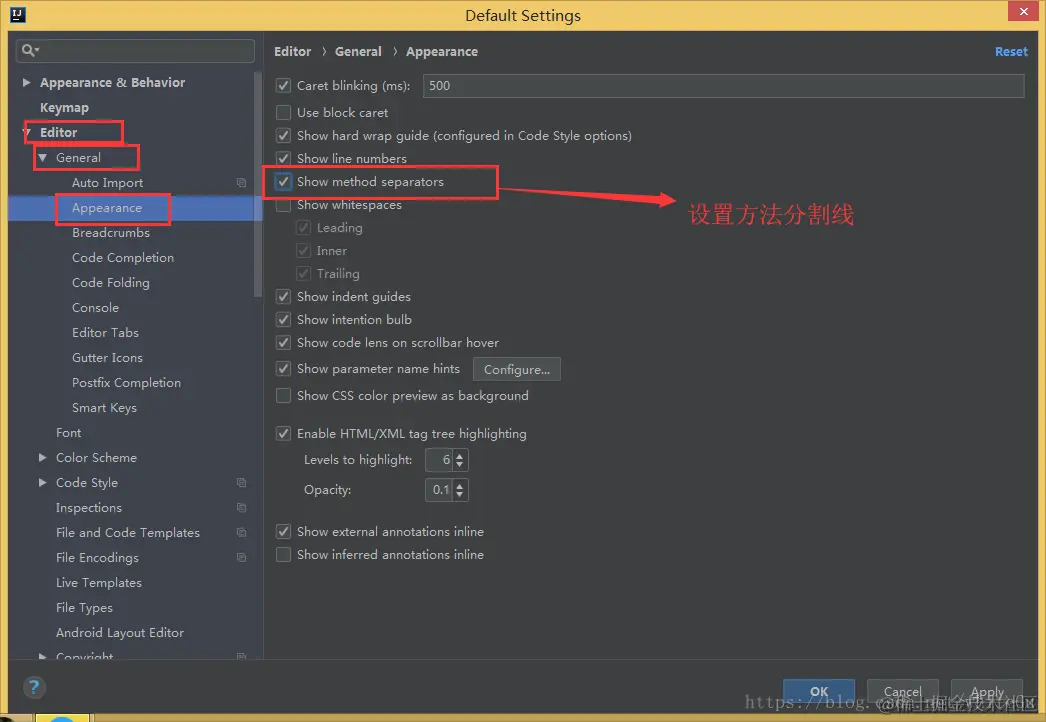
Task: Close the Default Settings dialog
Action: 1023,11
